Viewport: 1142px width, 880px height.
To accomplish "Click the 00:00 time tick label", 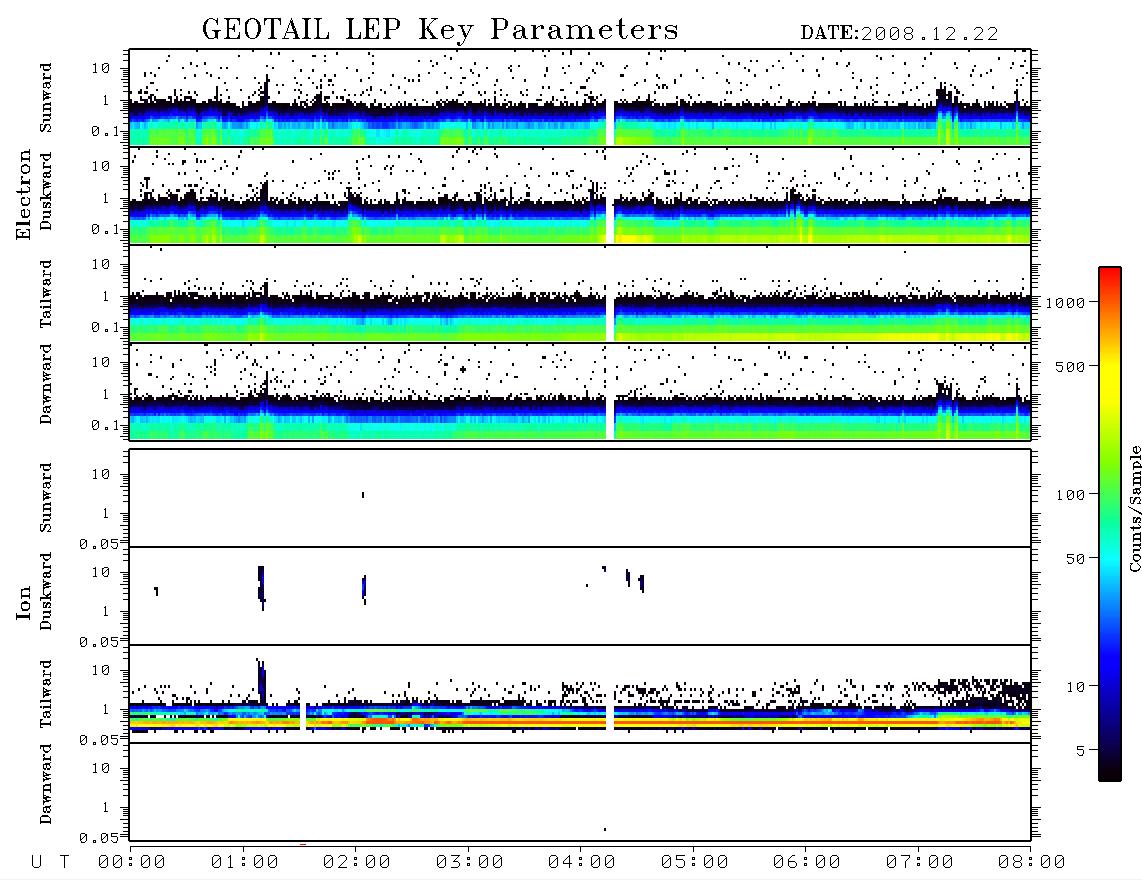I will click(132, 862).
